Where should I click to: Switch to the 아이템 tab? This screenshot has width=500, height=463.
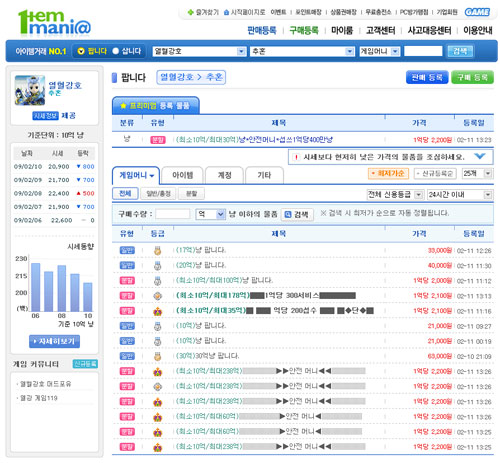182,175
